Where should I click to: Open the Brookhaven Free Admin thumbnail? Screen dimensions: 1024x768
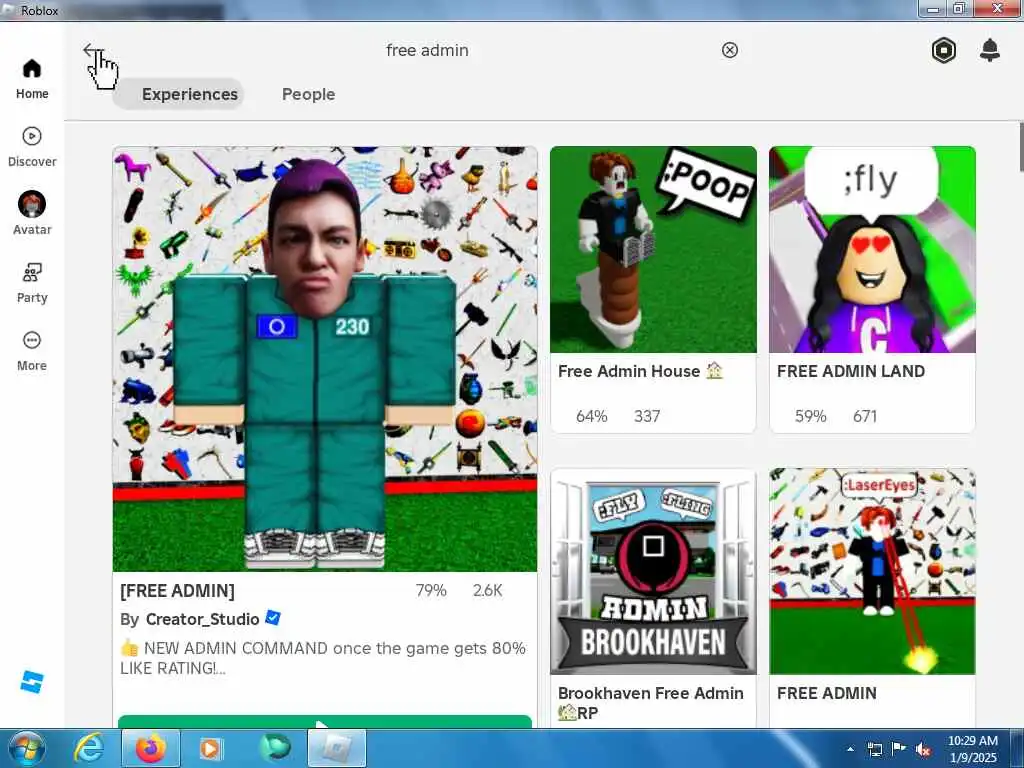(x=653, y=571)
